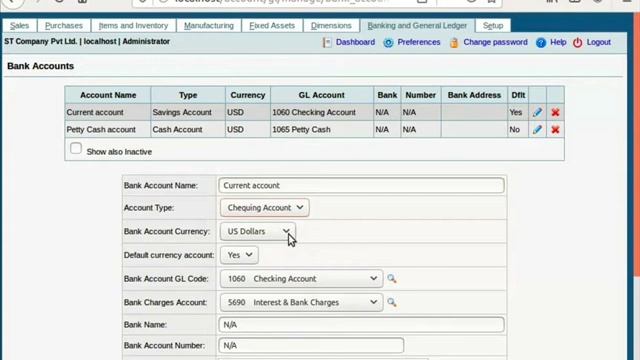640x360 pixels.
Task: Switch to the Manufacturing tab
Action: pyautogui.click(x=209, y=25)
